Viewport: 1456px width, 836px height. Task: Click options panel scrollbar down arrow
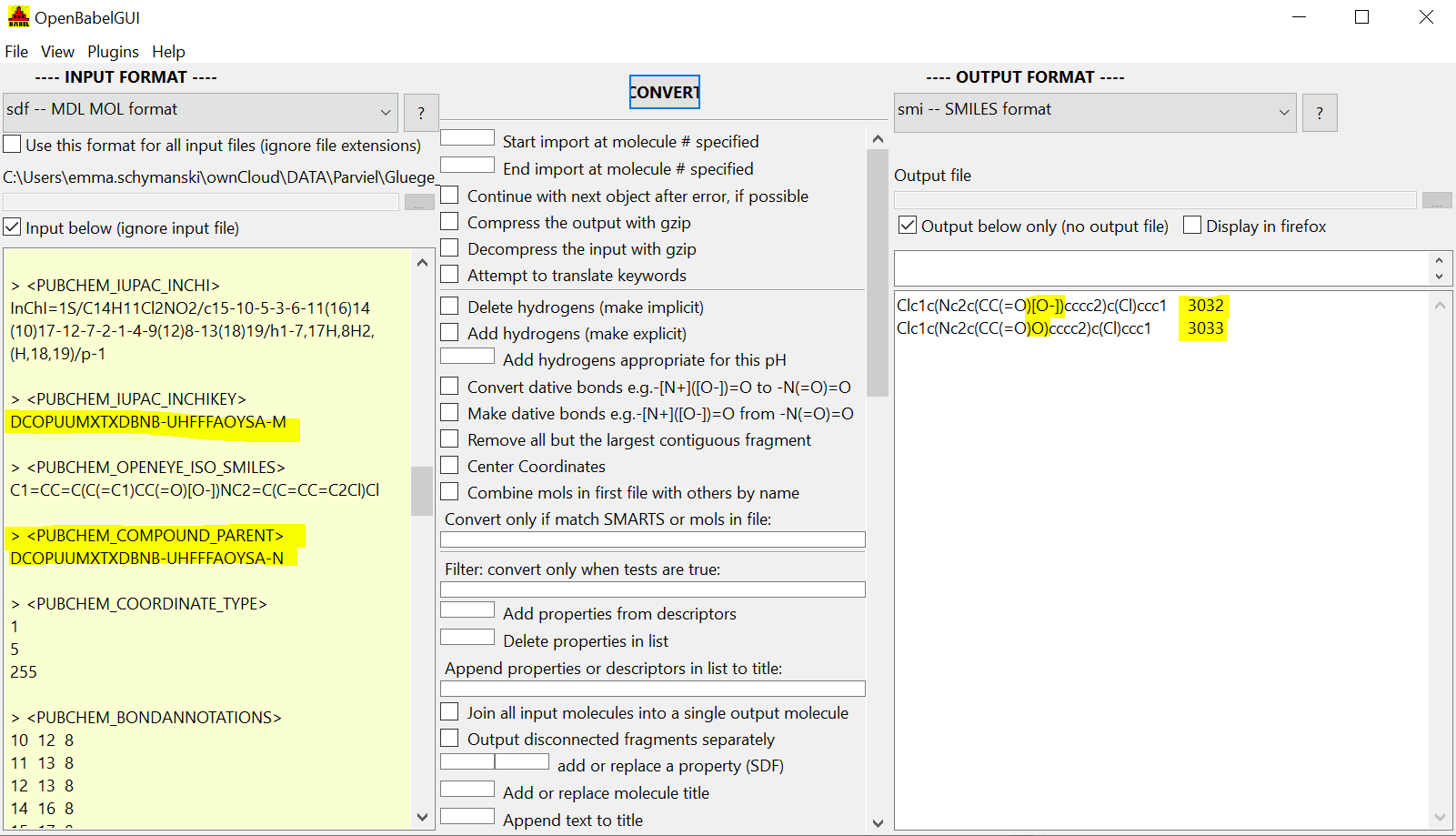(878, 823)
